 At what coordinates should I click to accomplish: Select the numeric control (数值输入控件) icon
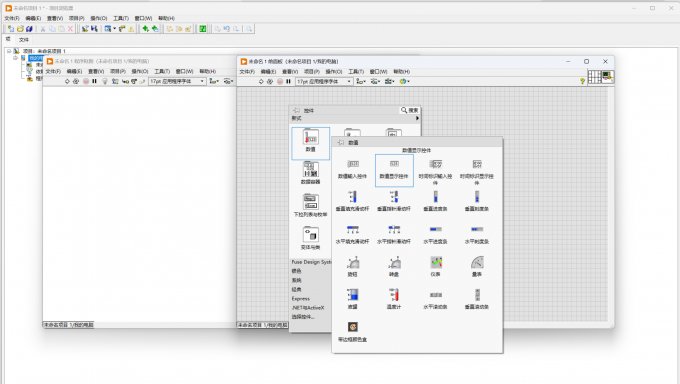(x=353, y=164)
